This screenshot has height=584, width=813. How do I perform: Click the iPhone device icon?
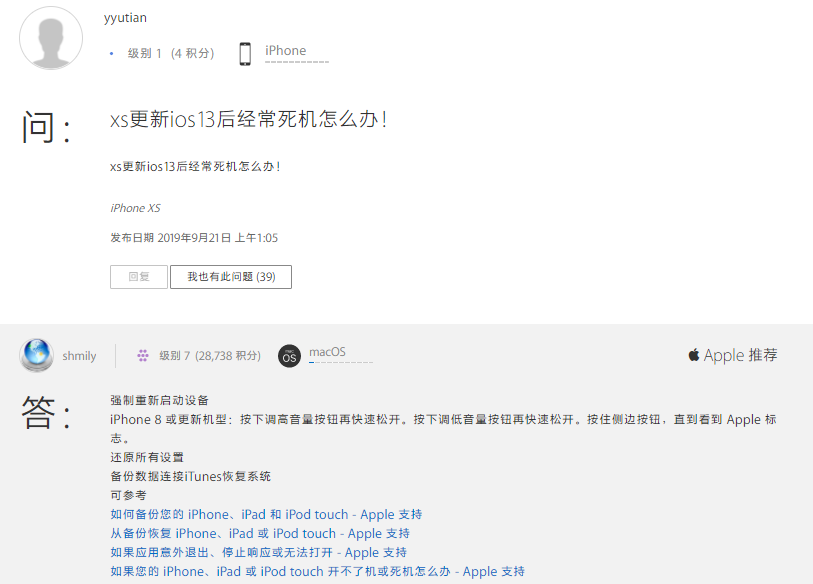245,53
